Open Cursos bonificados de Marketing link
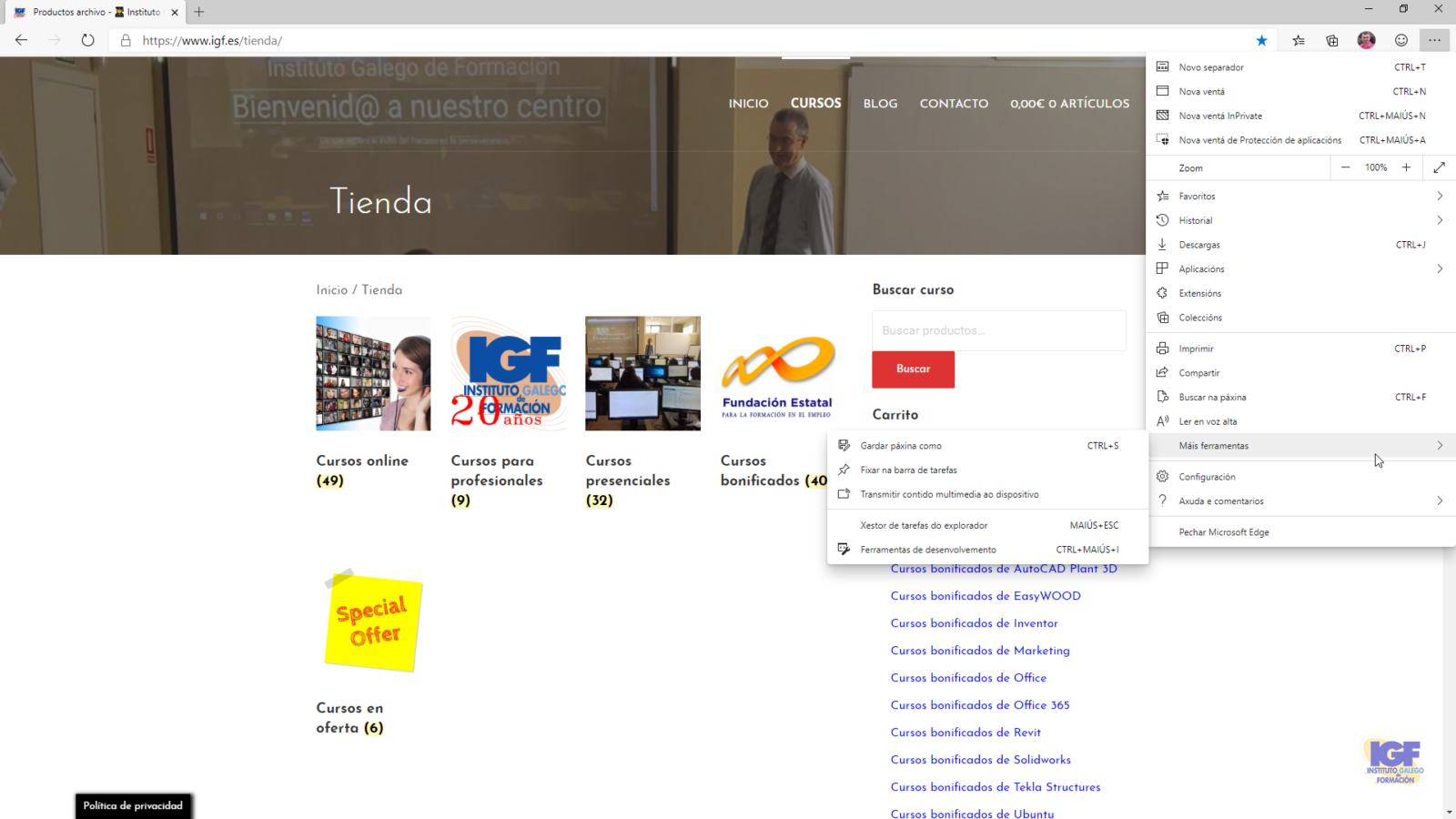The width and height of the screenshot is (1456, 819). coord(980,651)
